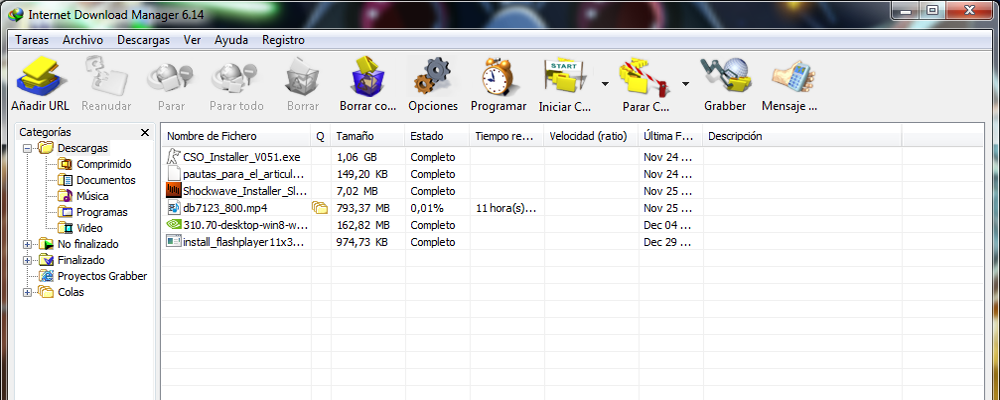
Task: Sort by Última Fecha column header
Action: pos(670,136)
